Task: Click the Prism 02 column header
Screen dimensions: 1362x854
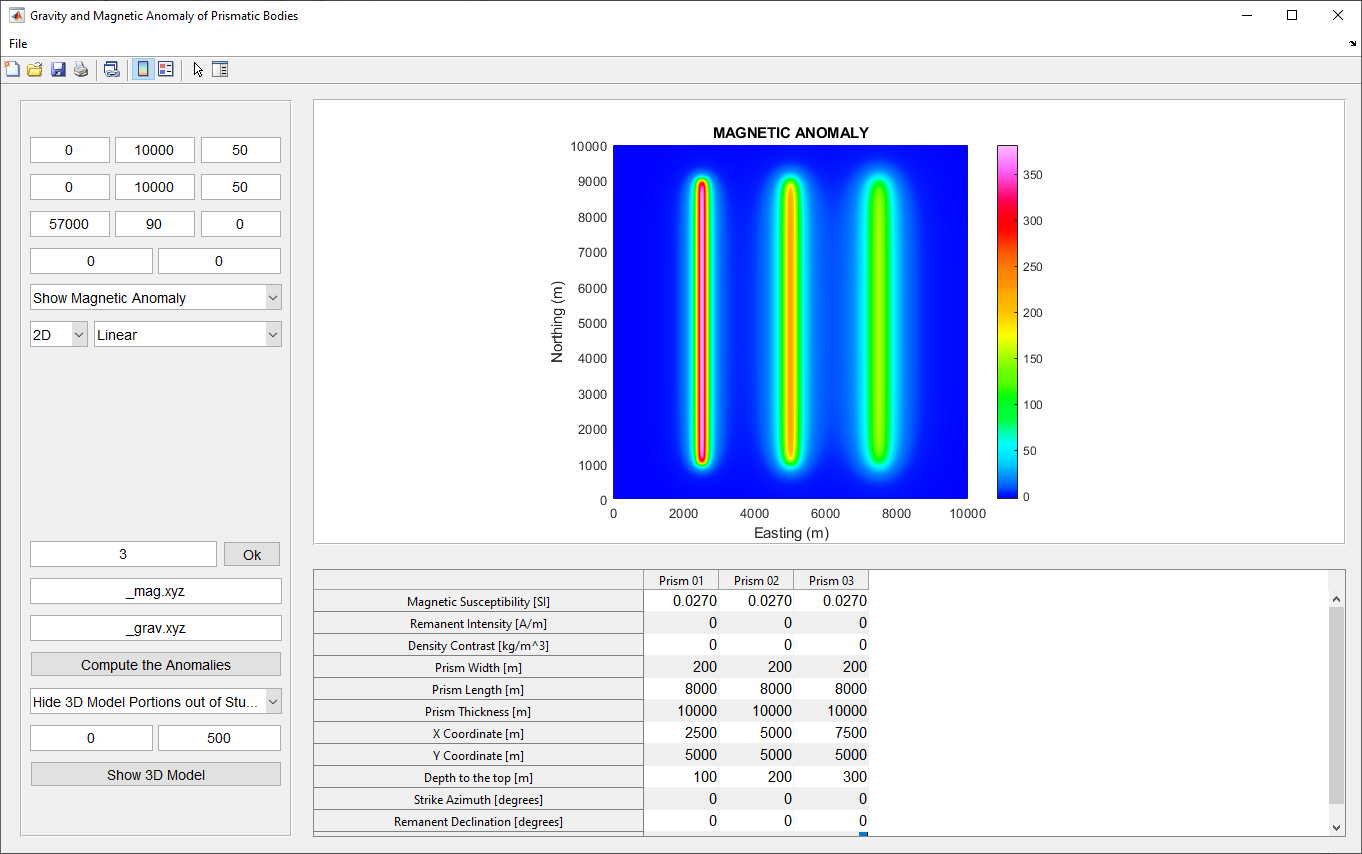Action: tap(756, 580)
